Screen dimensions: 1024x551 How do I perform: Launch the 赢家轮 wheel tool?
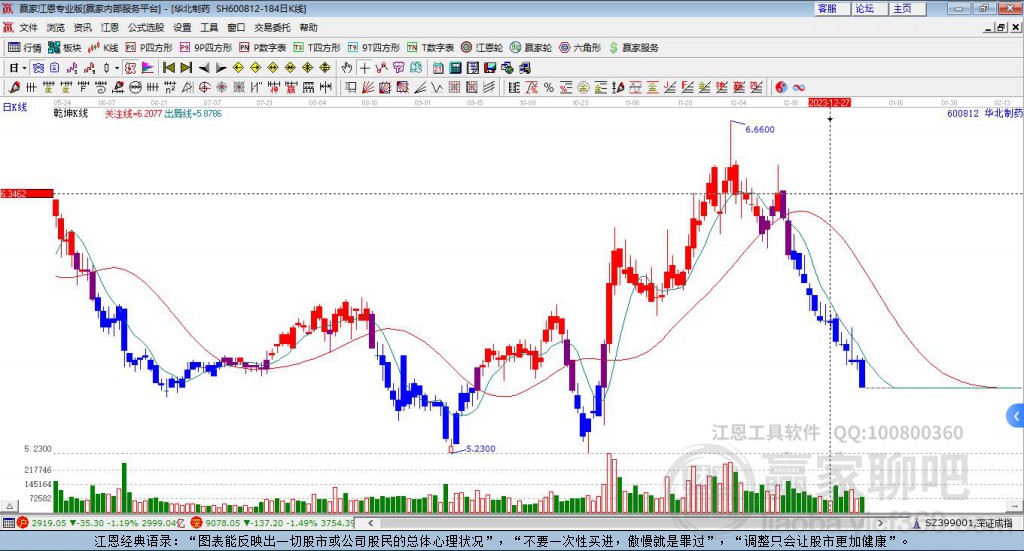531,48
